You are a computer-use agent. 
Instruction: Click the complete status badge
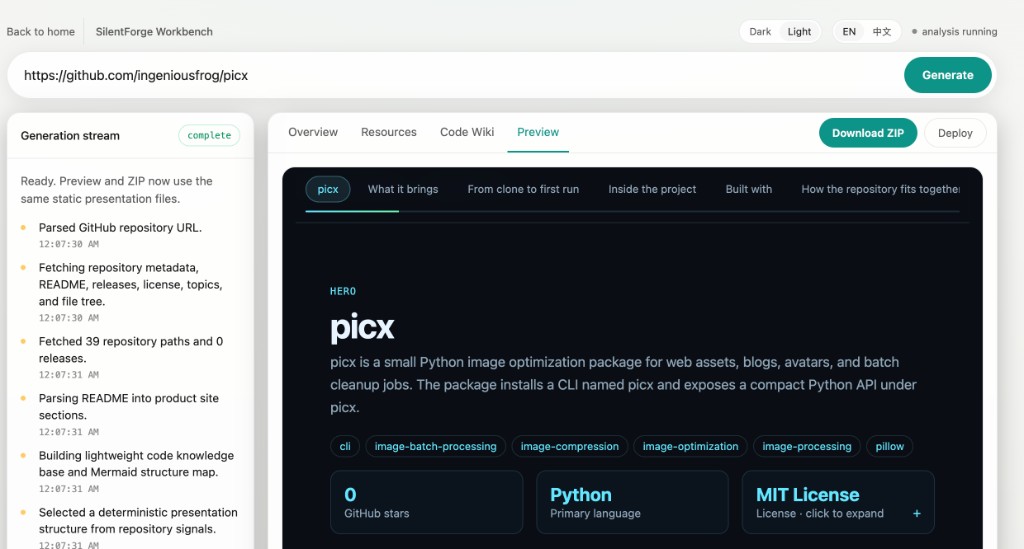coord(209,135)
